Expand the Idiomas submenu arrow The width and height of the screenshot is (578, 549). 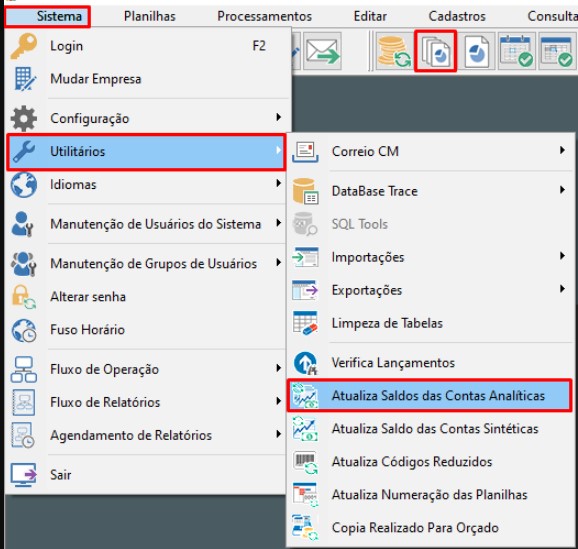[279, 183]
